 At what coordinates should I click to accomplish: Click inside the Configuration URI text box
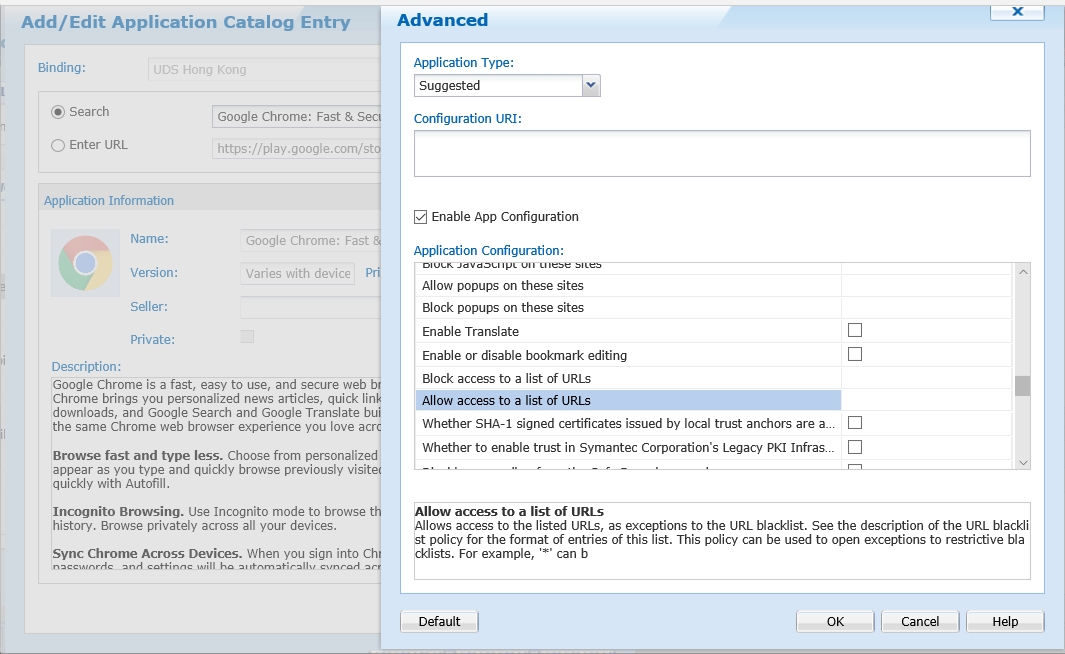pos(721,153)
